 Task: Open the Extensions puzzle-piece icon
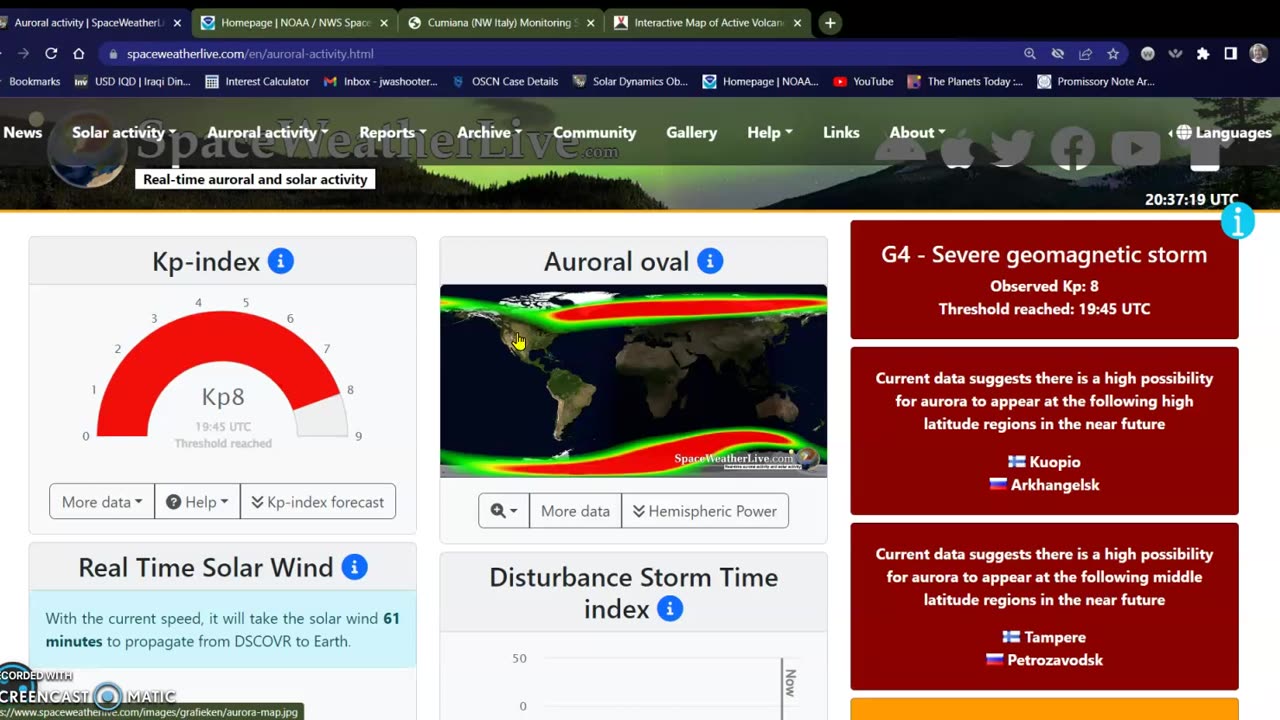pos(1203,53)
